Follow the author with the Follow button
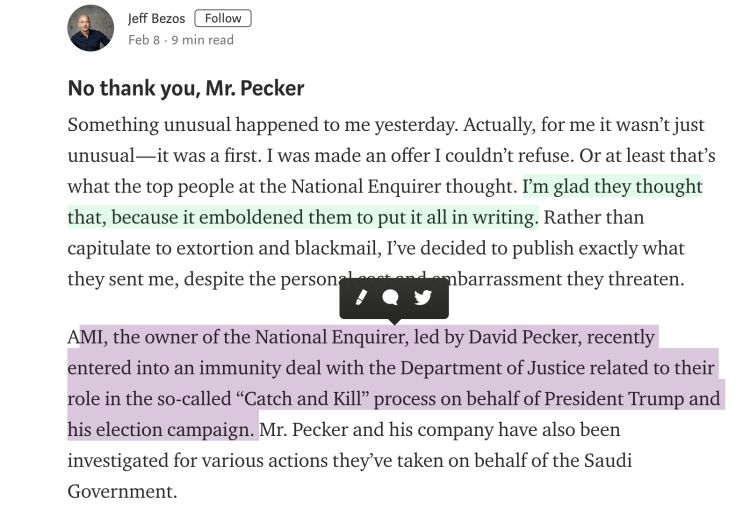 [x=223, y=18]
